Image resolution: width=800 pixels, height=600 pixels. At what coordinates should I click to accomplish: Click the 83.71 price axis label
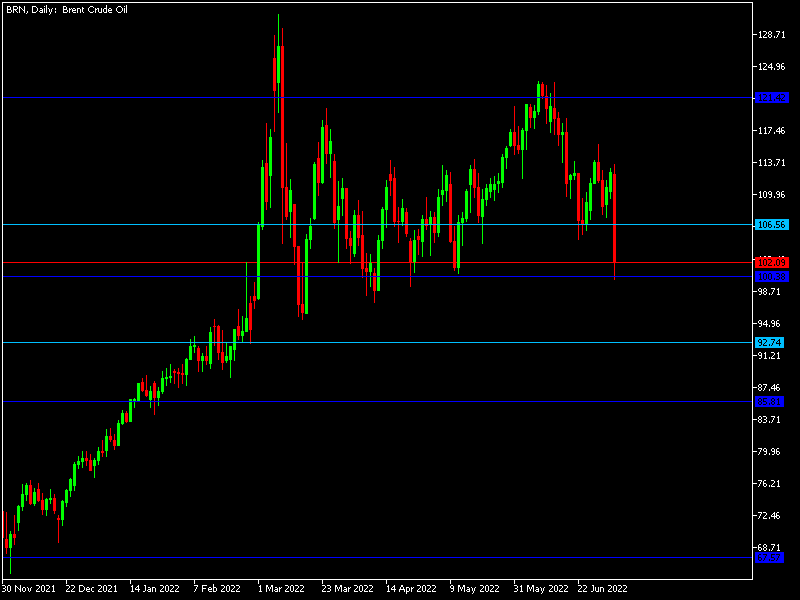coord(769,419)
